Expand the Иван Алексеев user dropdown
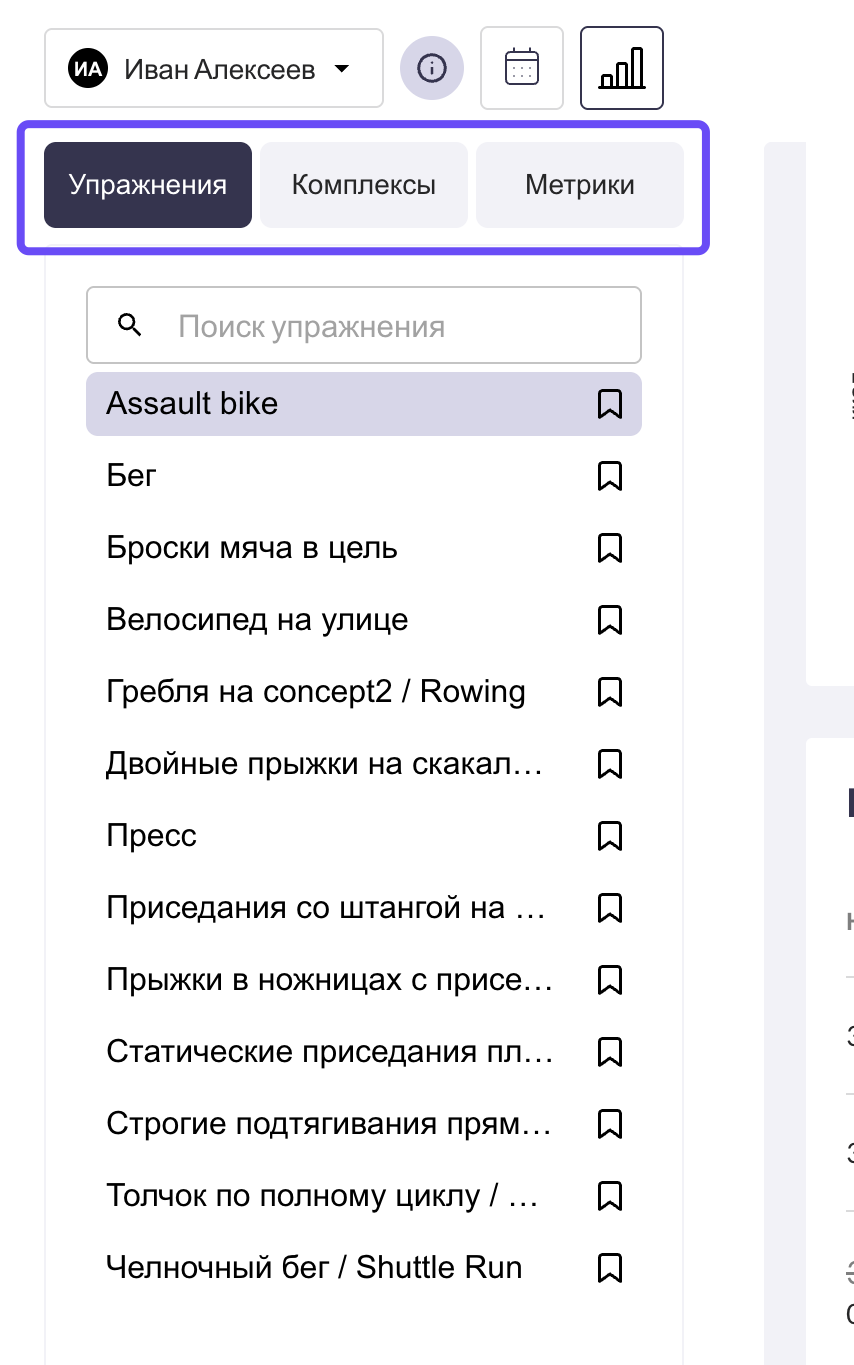Image resolution: width=854 pixels, height=1365 pixels. 341,69
